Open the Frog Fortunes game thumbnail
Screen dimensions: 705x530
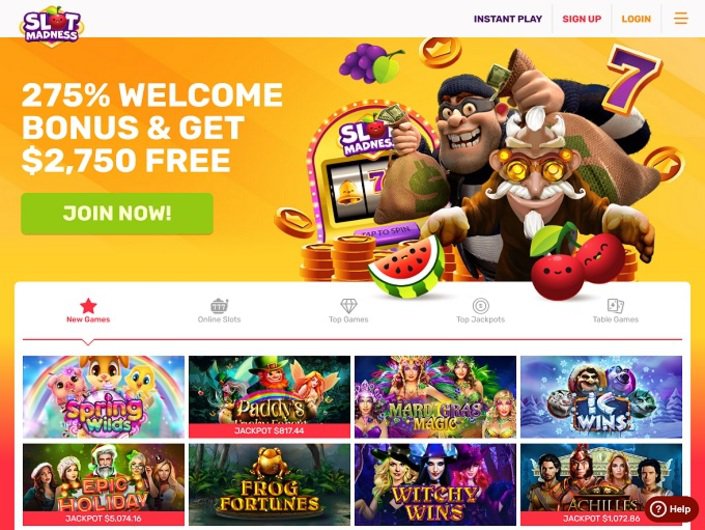tap(269, 485)
